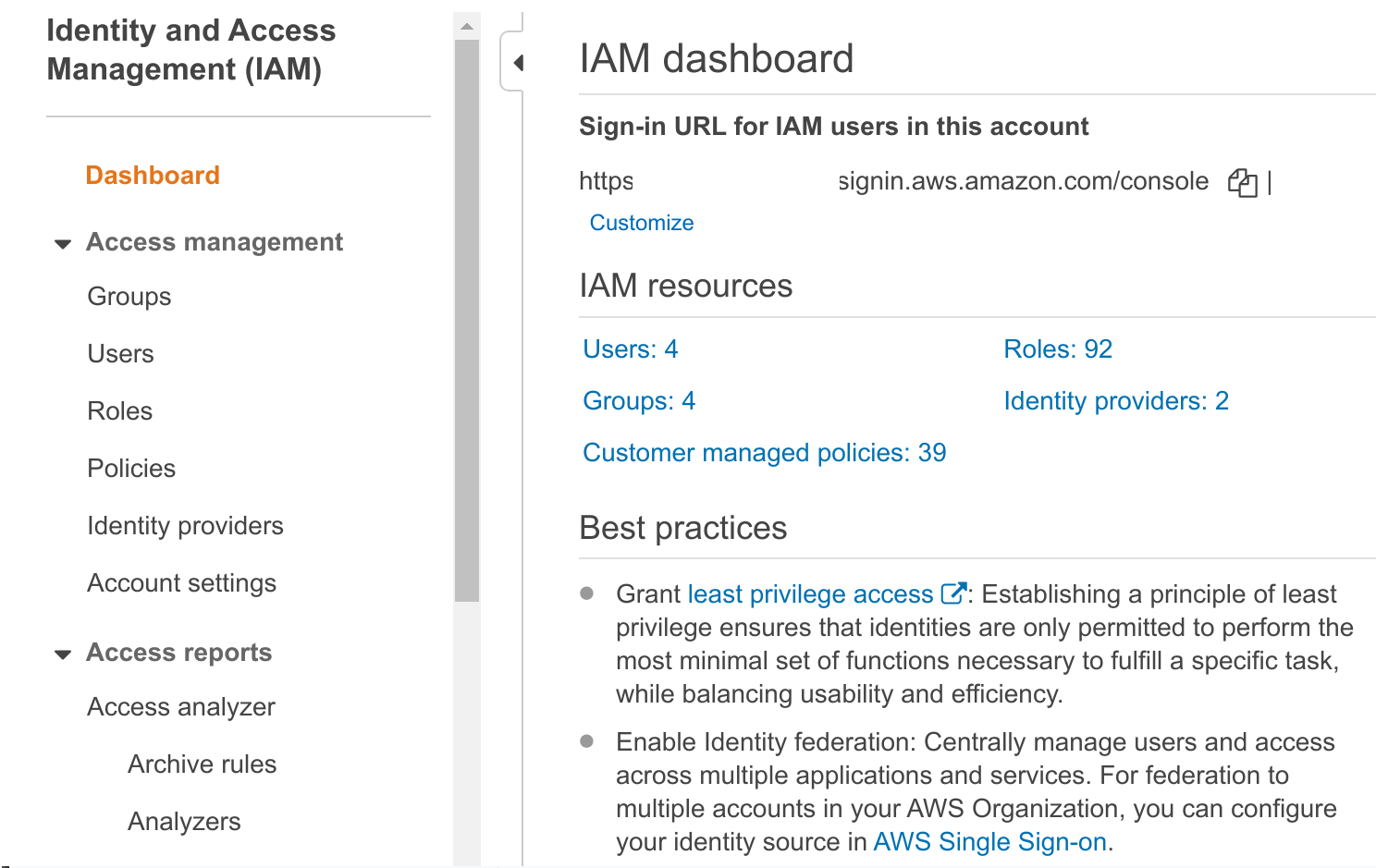Open Dashboard in the sidebar
The width and height of the screenshot is (1376, 868).
point(153,176)
